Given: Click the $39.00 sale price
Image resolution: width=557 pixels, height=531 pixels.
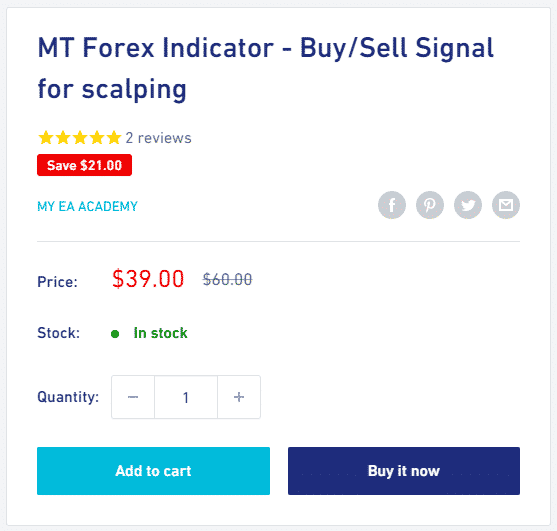Looking at the screenshot, I should coord(148,279).
